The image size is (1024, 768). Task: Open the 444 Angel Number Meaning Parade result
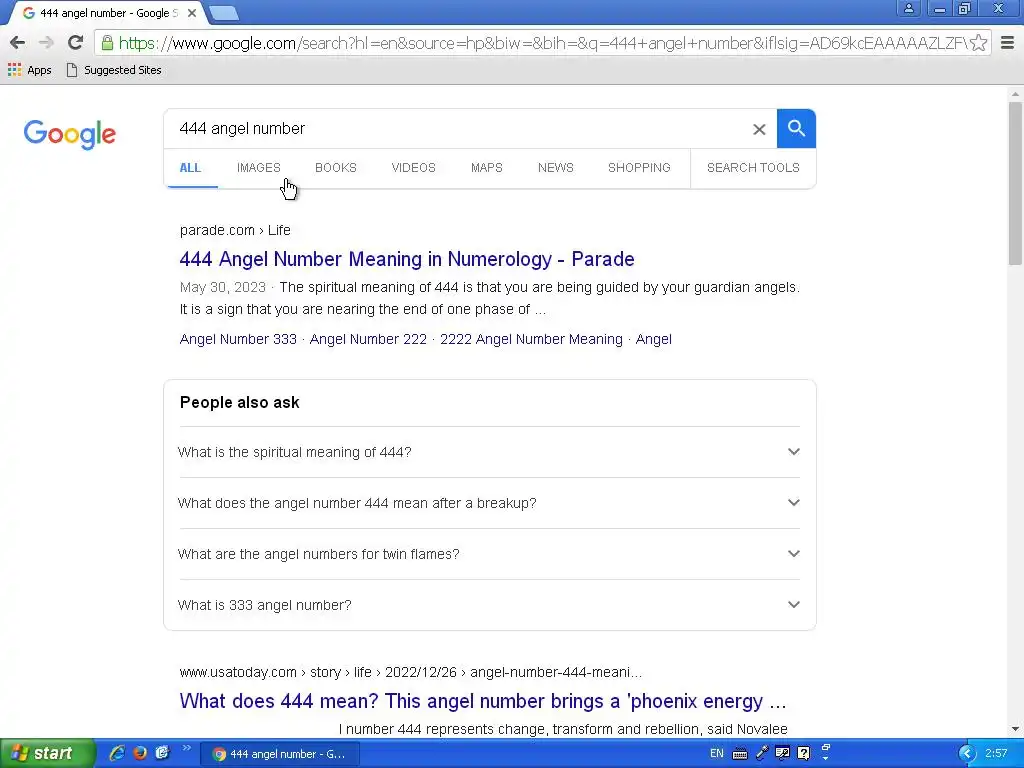point(407,259)
